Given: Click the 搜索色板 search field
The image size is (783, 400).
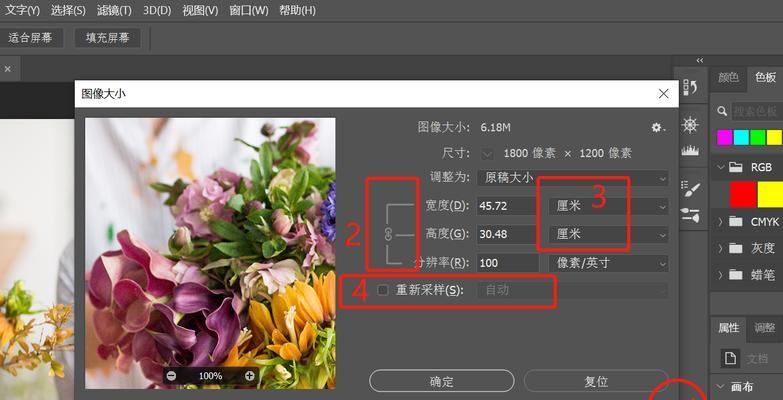Looking at the screenshot, I should point(757,111).
